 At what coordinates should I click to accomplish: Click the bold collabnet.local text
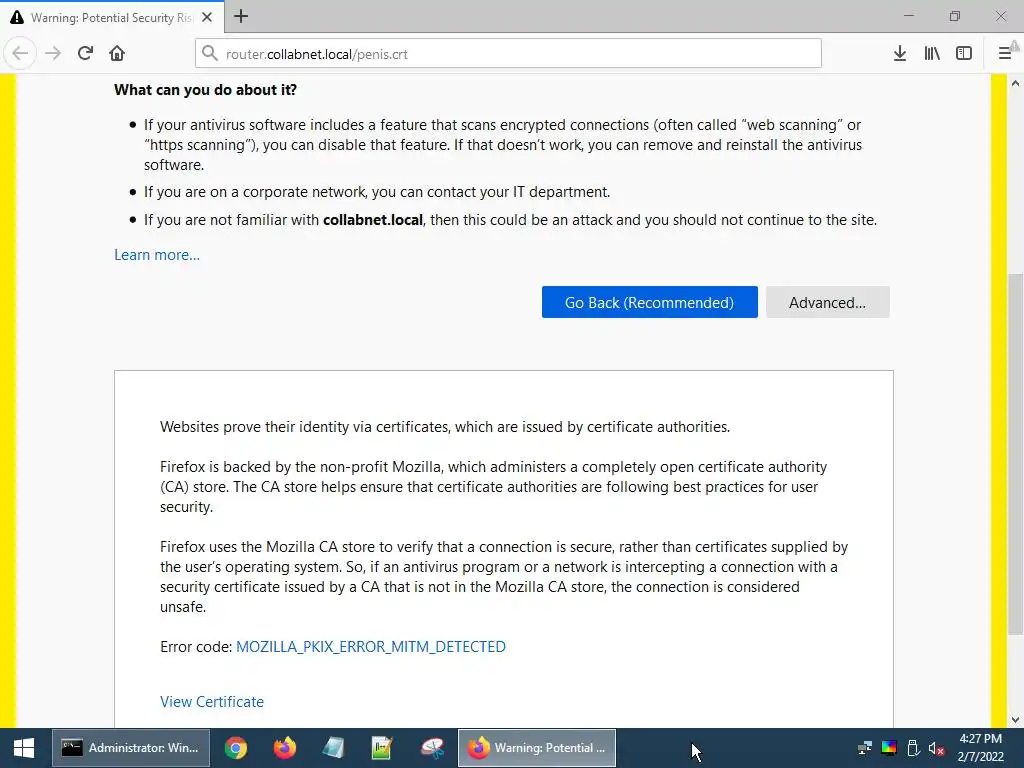(x=373, y=220)
